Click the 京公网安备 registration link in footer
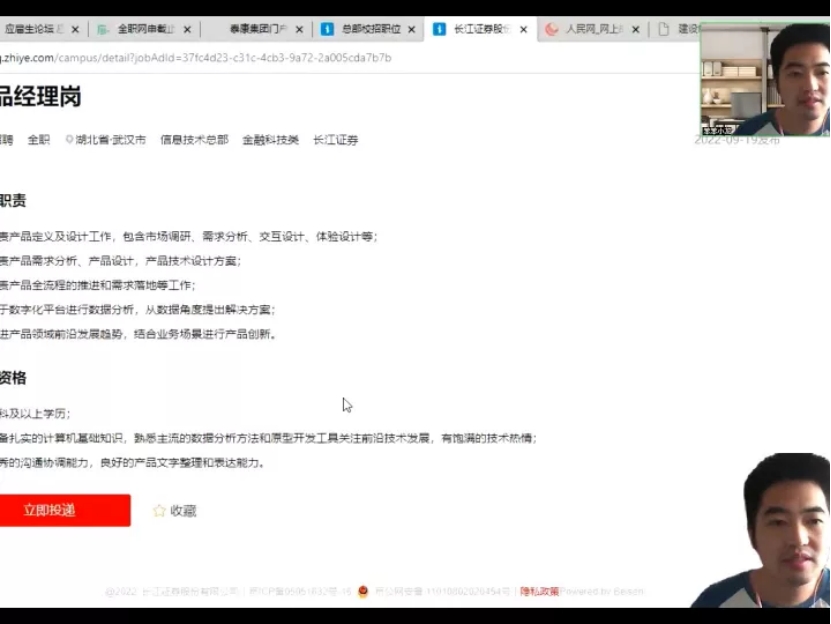This screenshot has width=831, height=624. pyautogui.click(x=441, y=592)
